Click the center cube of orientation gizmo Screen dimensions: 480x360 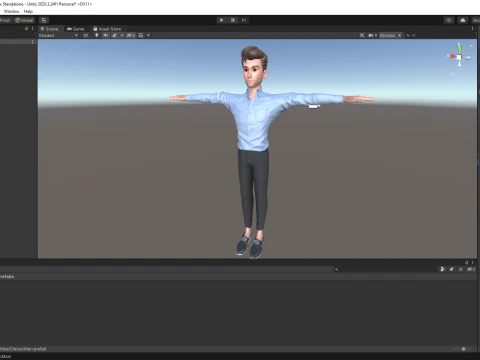pos(459,58)
